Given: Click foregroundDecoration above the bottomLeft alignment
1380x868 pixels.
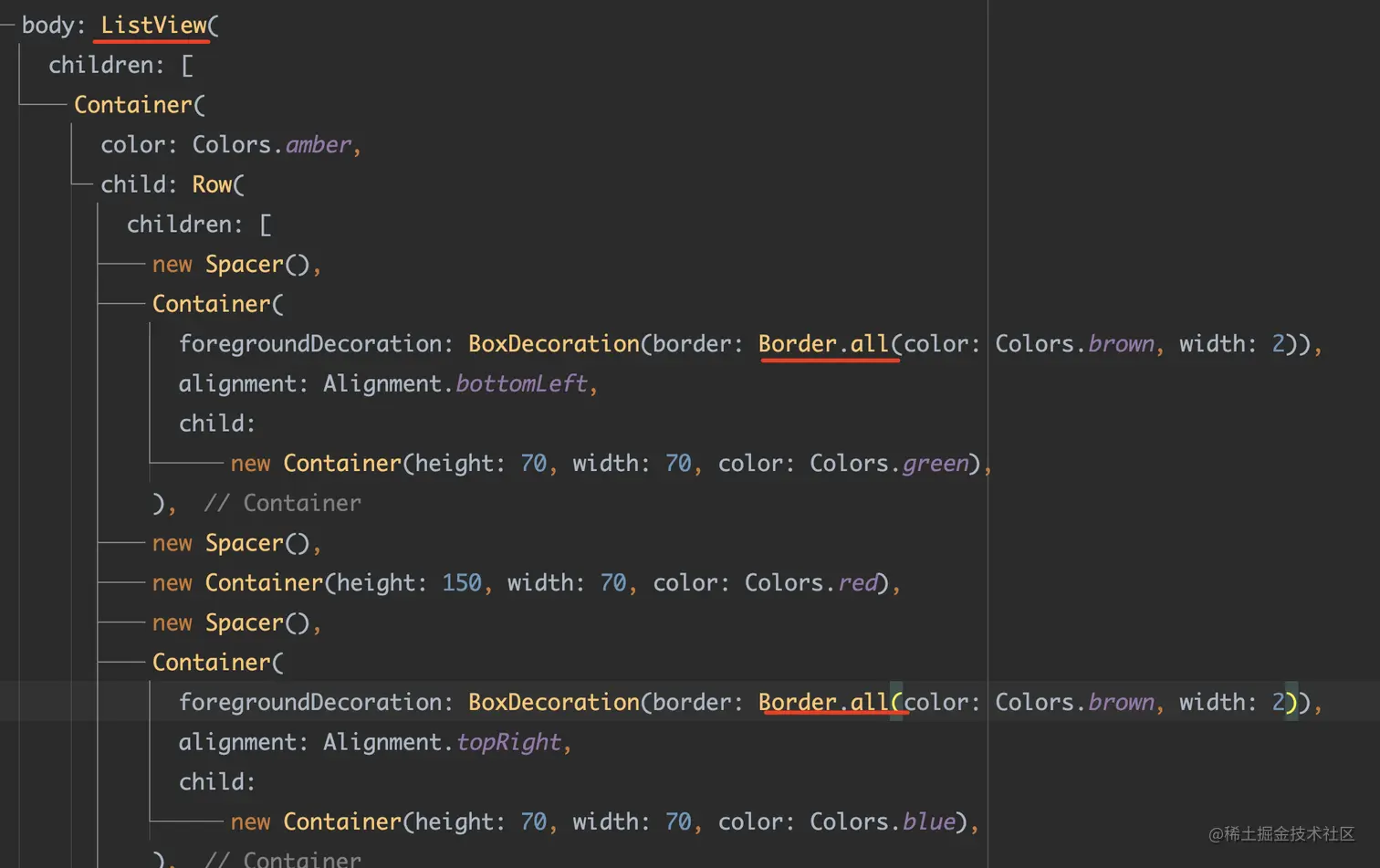Looking at the screenshot, I should click(x=310, y=343).
